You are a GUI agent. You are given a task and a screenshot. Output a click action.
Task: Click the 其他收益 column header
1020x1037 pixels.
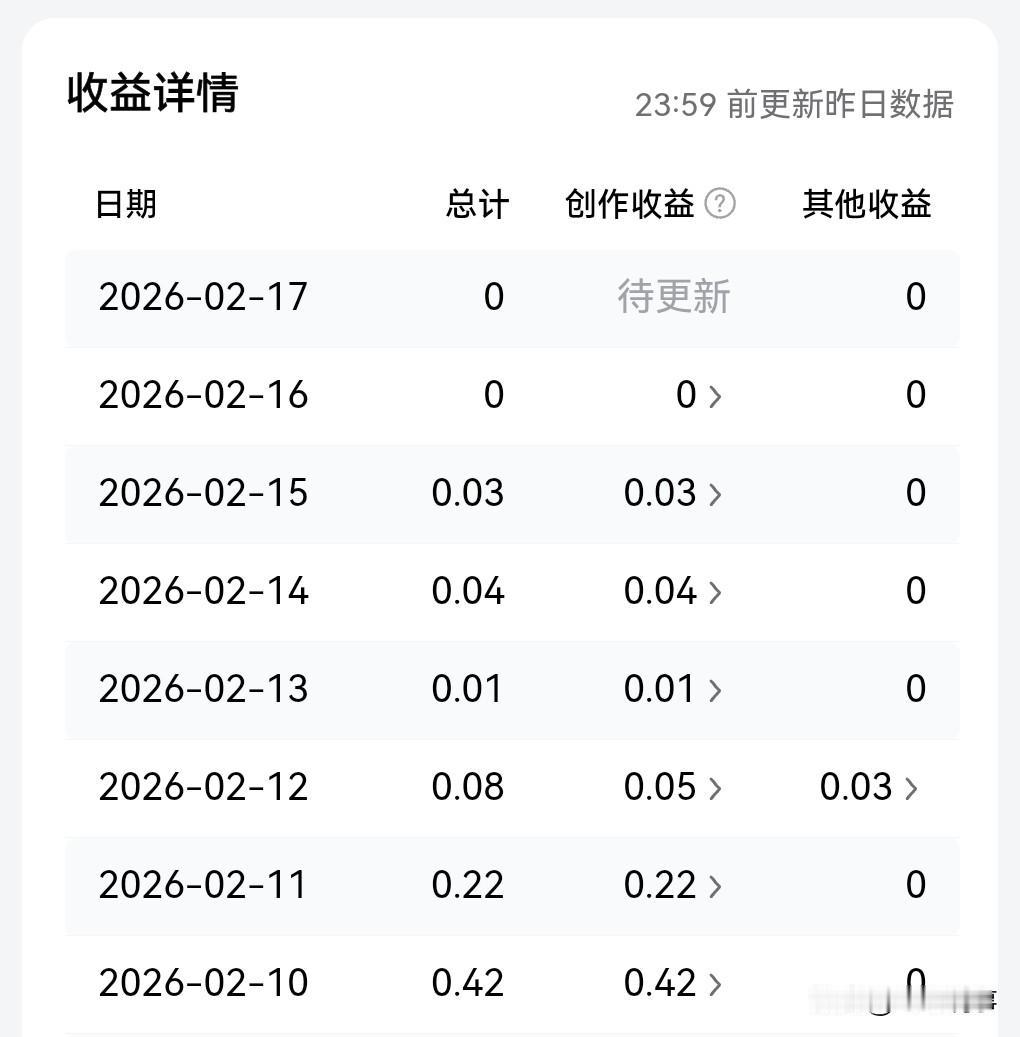pyautogui.click(x=866, y=203)
